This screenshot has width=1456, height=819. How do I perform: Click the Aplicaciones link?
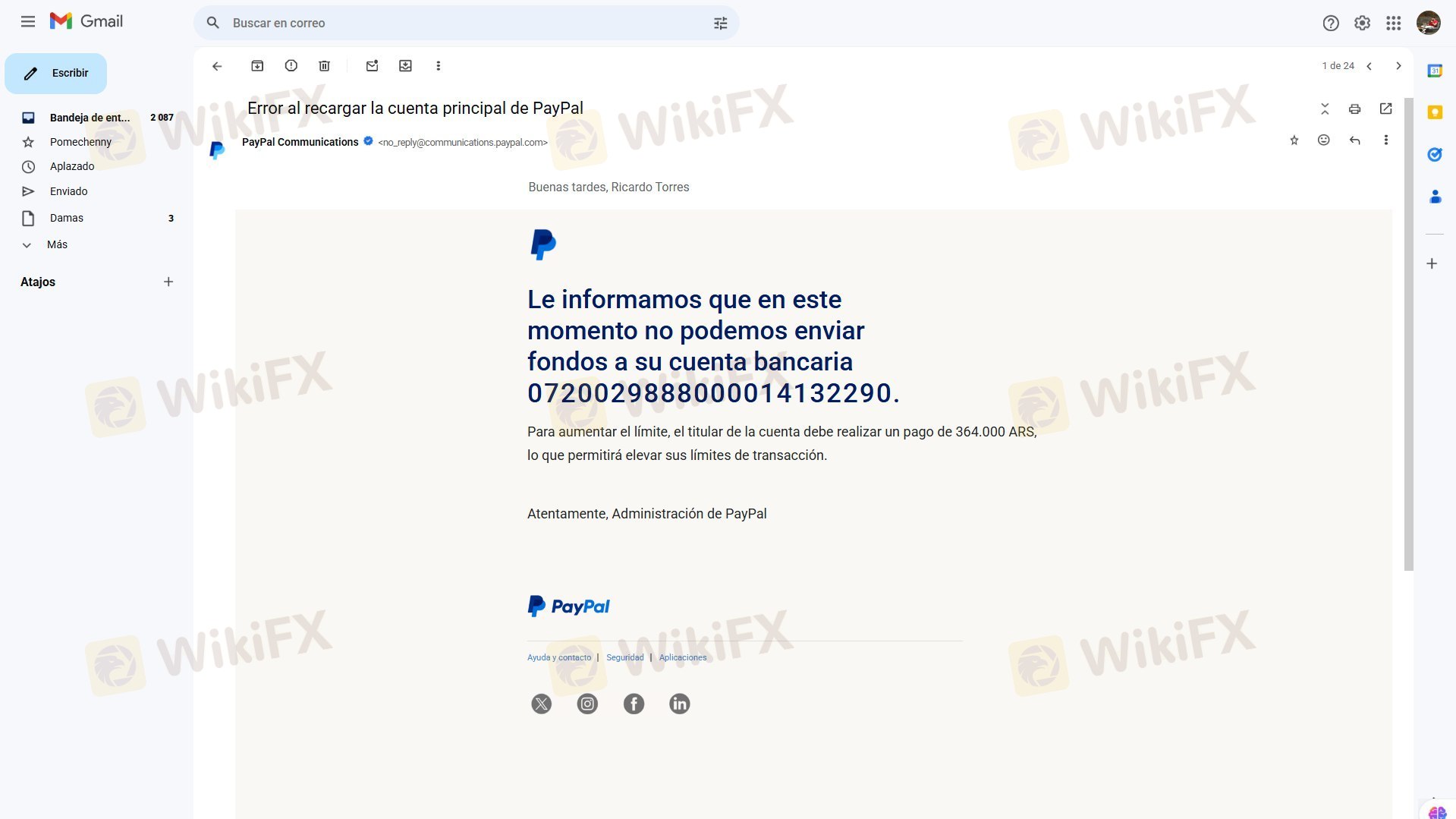point(683,657)
